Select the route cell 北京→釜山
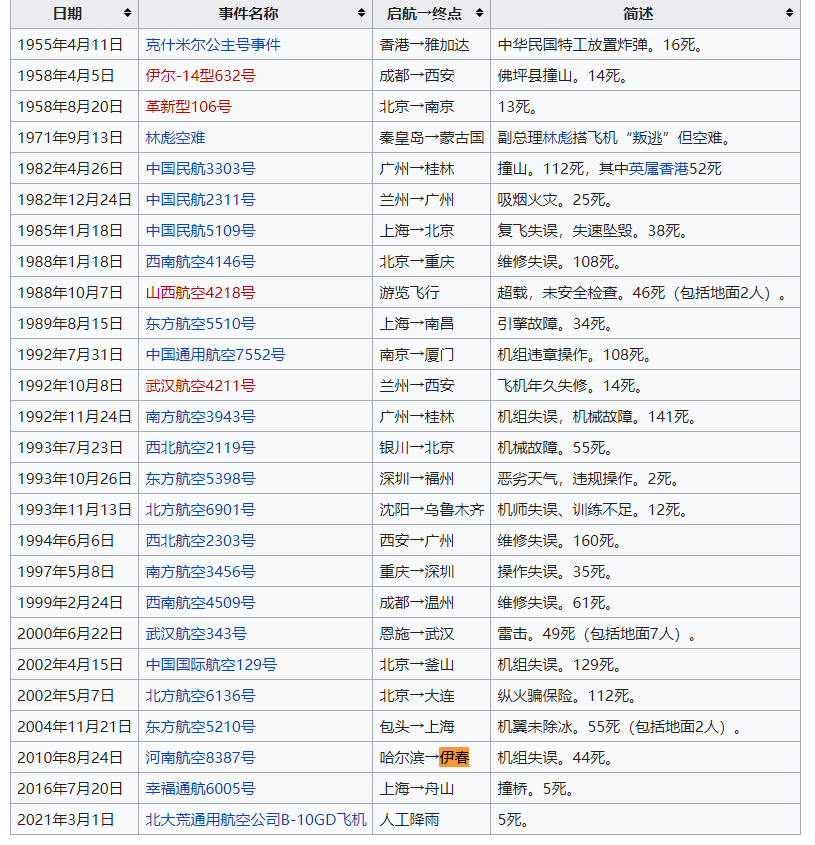Image resolution: width=815 pixels, height=845 pixels. 431,664
